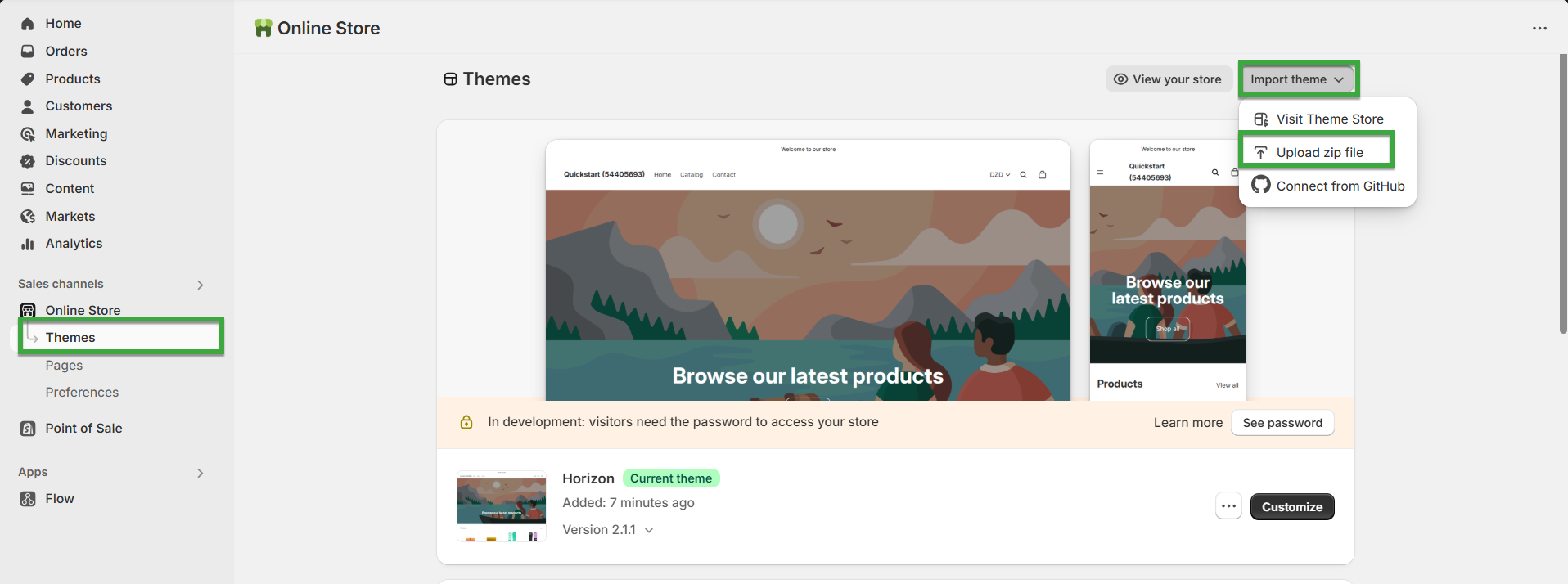Click the Discounts badge icon
Viewport: 1568px width, 584px height.
click(x=28, y=161)
